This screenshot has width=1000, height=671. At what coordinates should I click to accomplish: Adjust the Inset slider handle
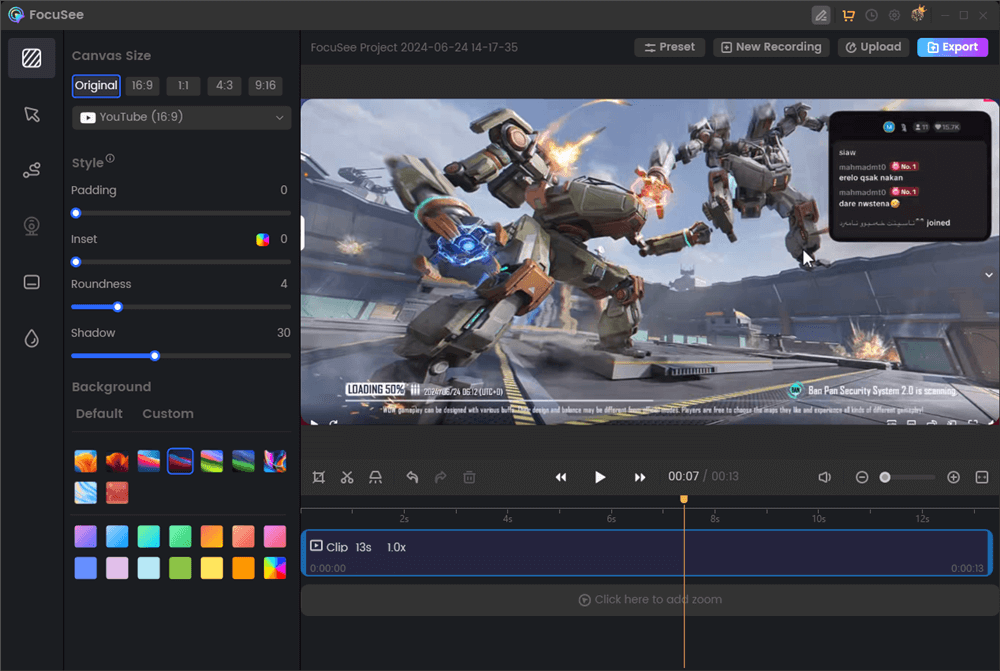[x=76, y=262]
